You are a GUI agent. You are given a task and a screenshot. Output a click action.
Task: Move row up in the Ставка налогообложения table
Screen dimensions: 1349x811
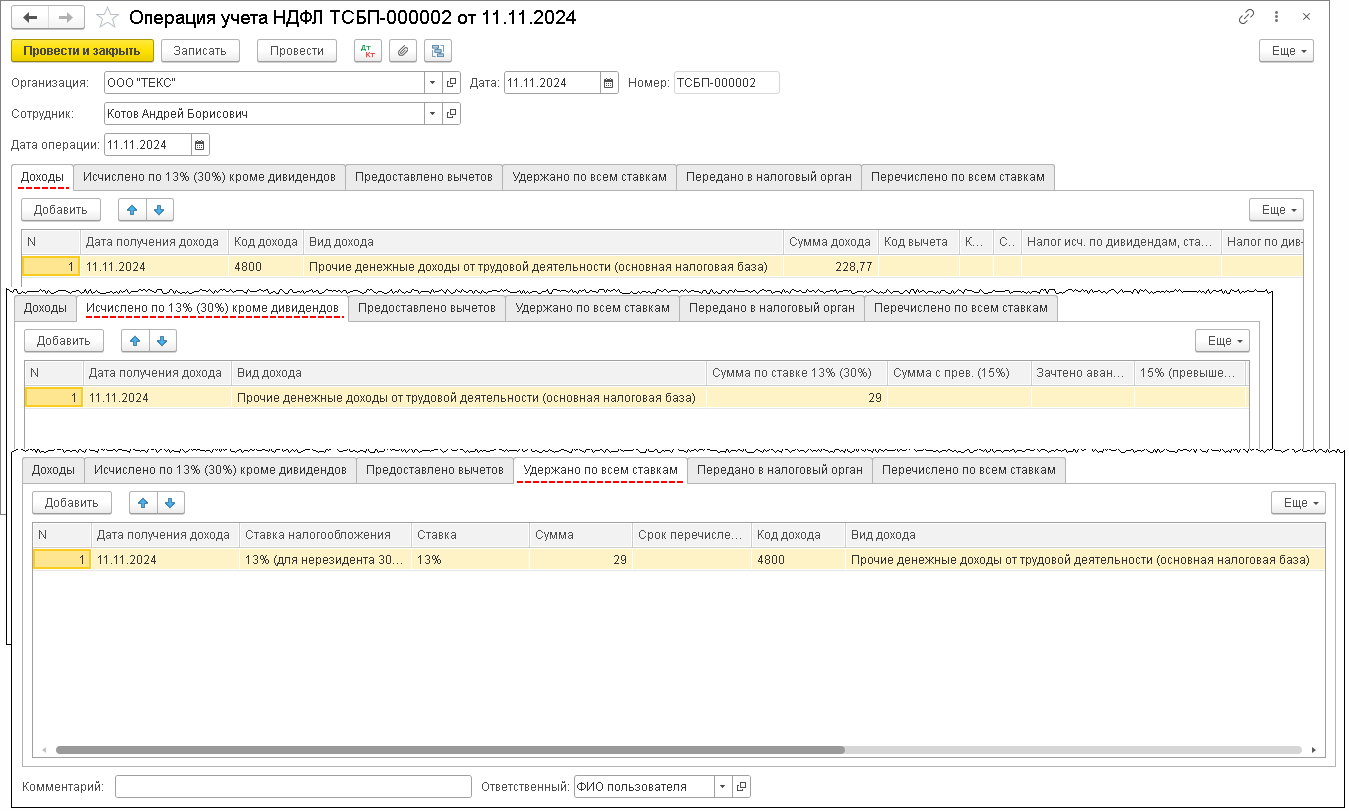pos(143,503)
